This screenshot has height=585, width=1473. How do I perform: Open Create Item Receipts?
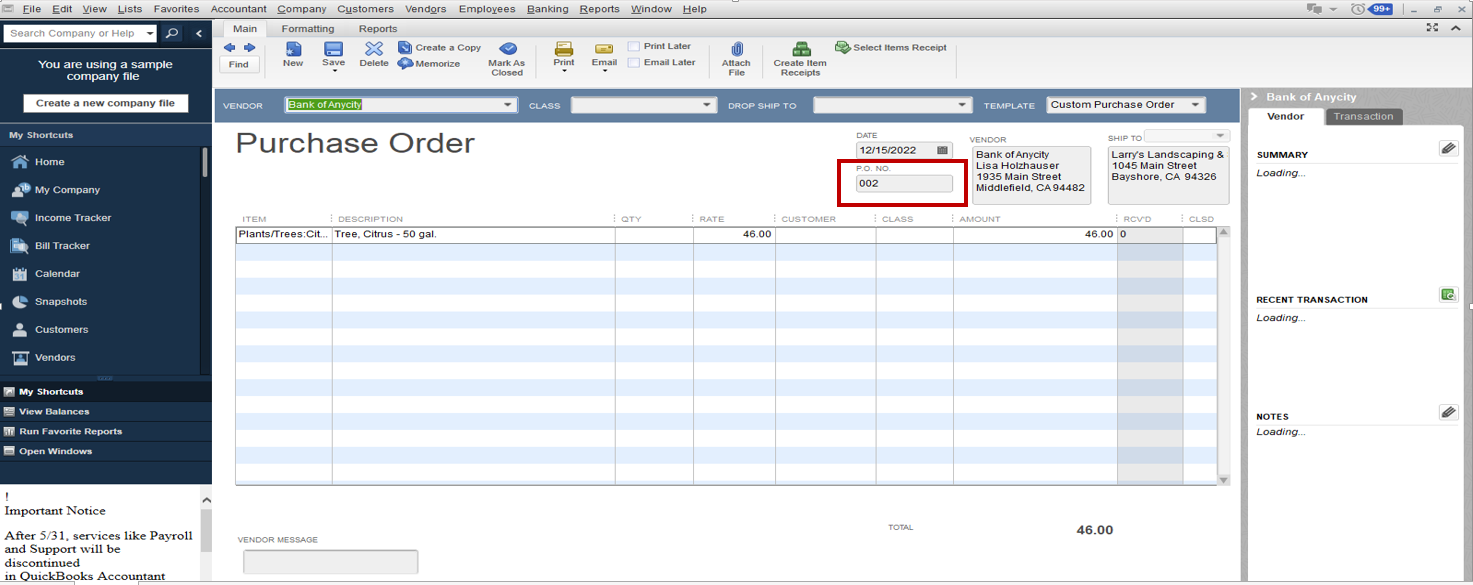point(798,55)
